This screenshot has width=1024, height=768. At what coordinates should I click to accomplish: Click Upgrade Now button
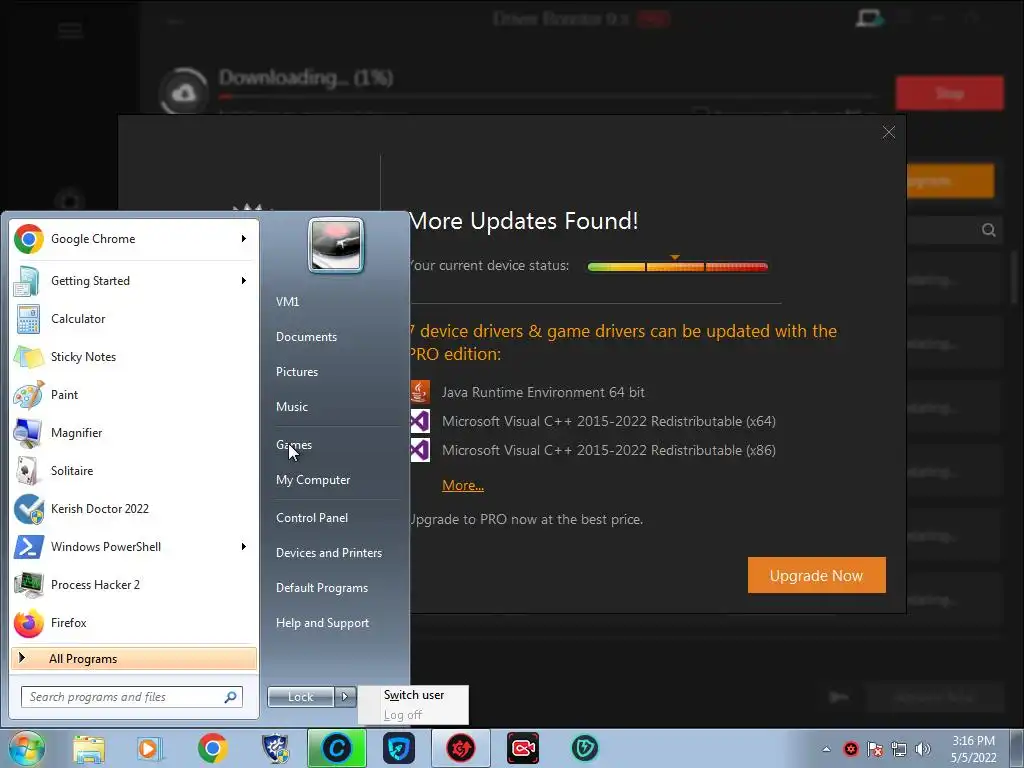point(816,575)
